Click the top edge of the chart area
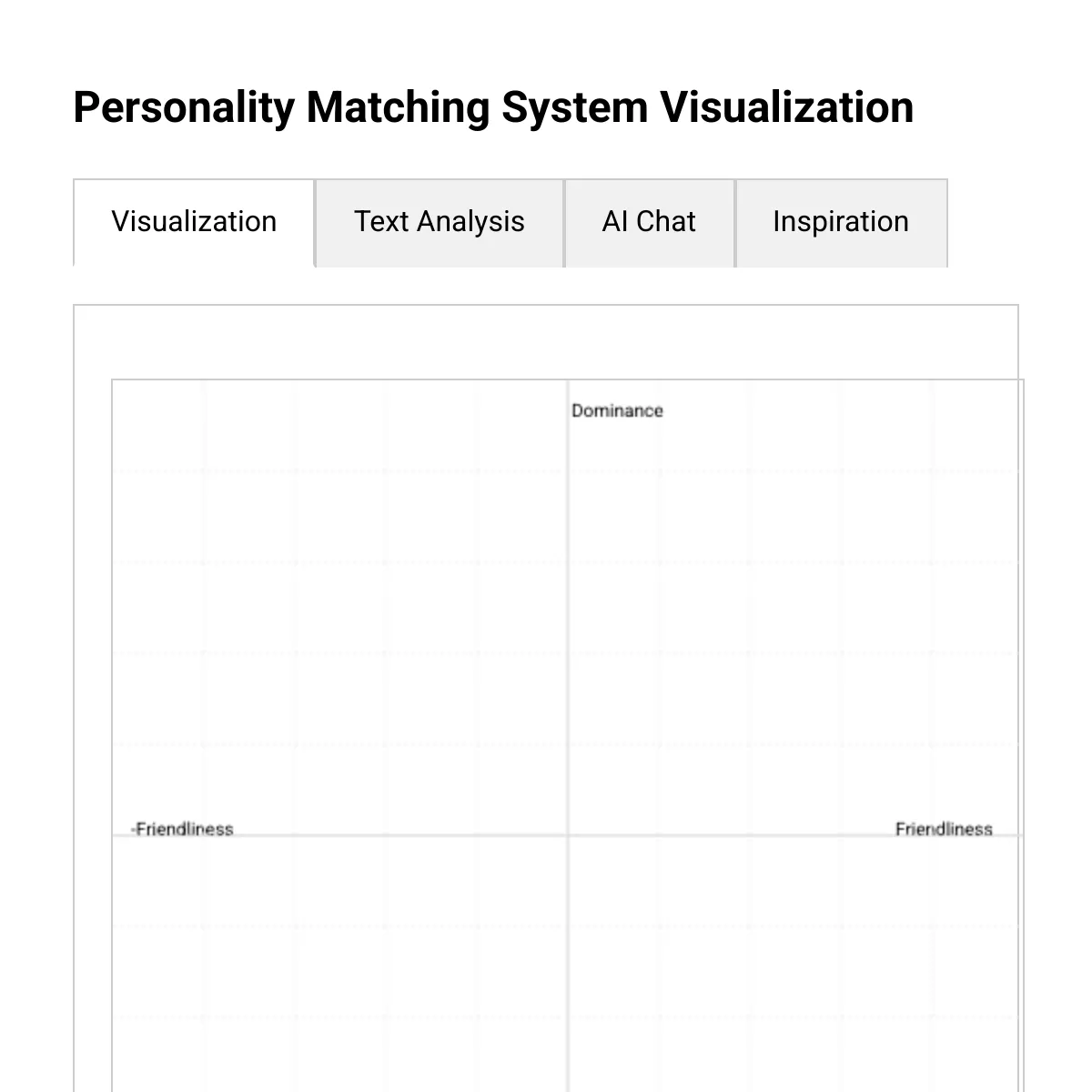The image size is (1092, 1092). (546, 380)
